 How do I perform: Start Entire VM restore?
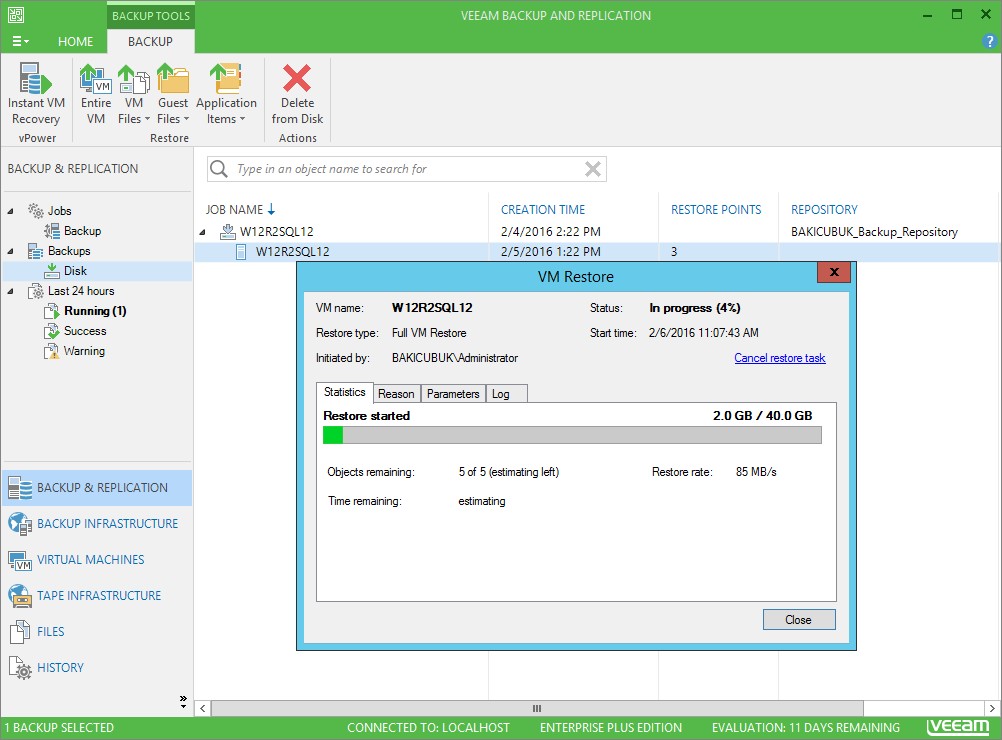(x=96, y=94)
